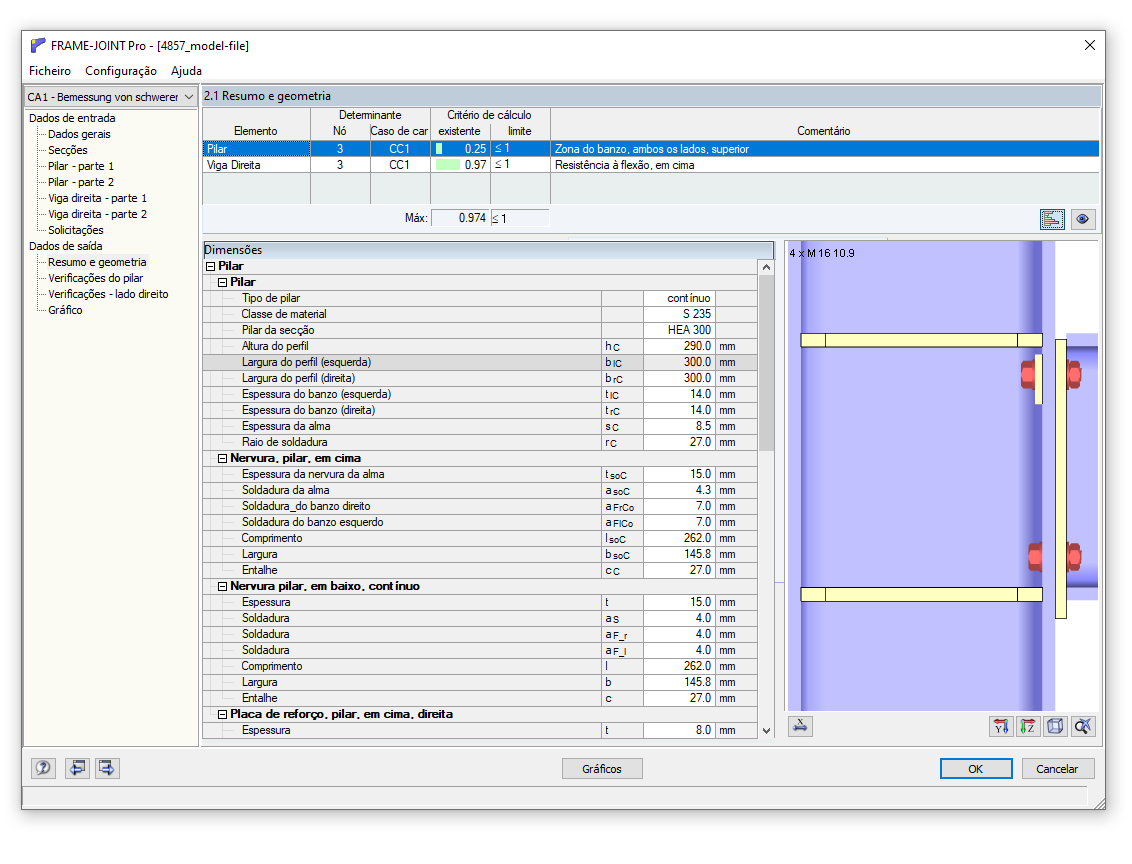Toggle the eye view mode icon
Viewport: 1132px width, 864px height.
tap(1082, 219)
